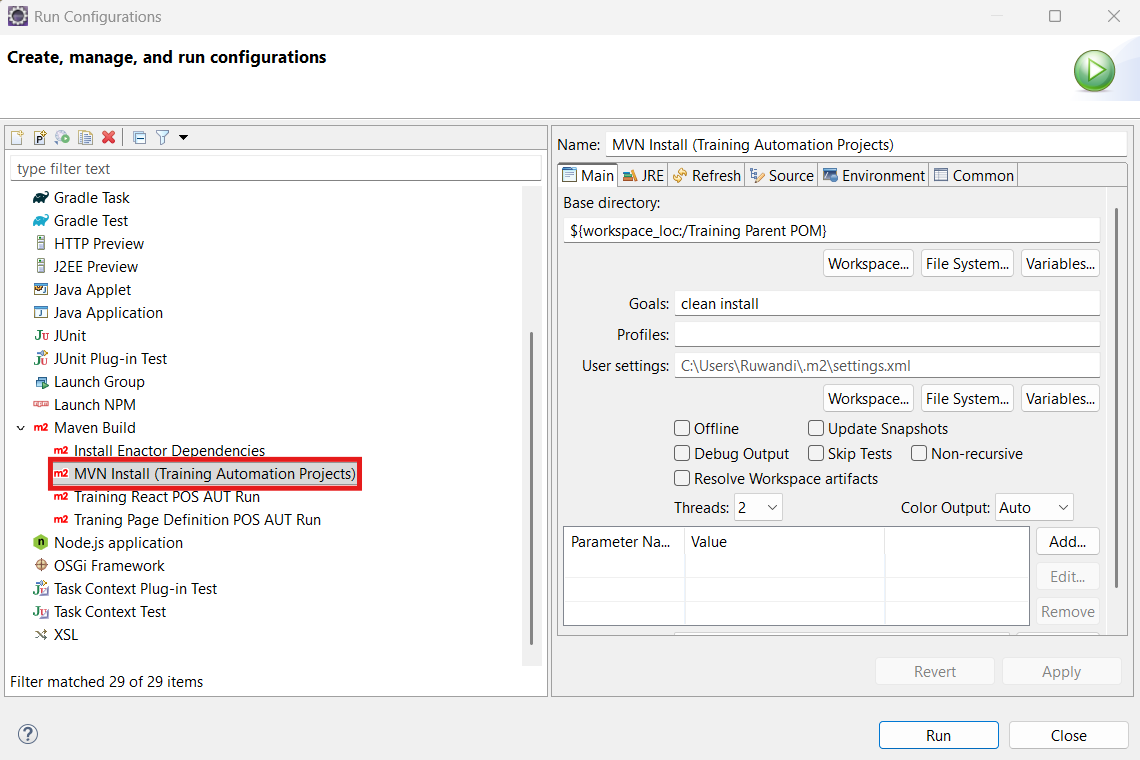Image resolution: width=1140 pixels, height=760 pixels.
Task: Select Gradle Test configuration type
Action: point(91,221)
